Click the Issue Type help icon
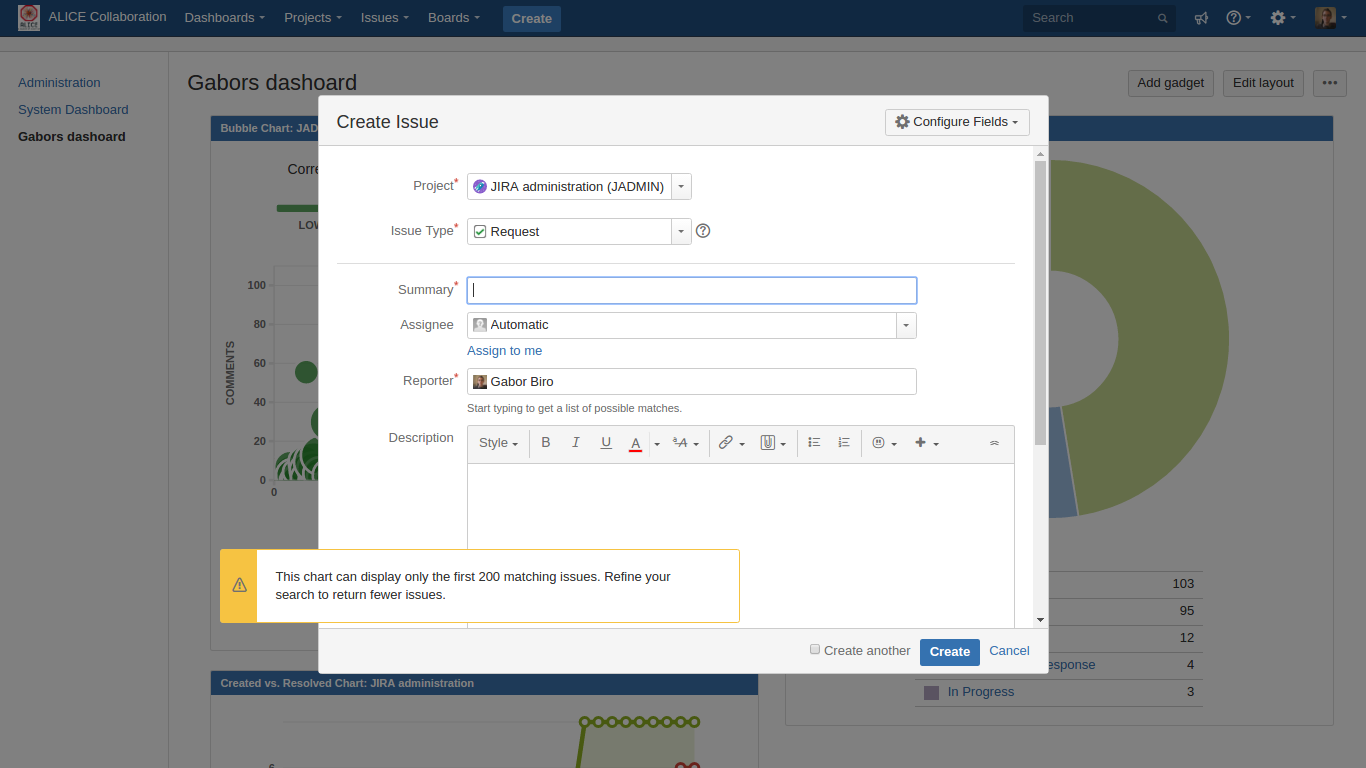Image resolution: width=1366 pixels, height=768 pixels. [x=703, y=231]
